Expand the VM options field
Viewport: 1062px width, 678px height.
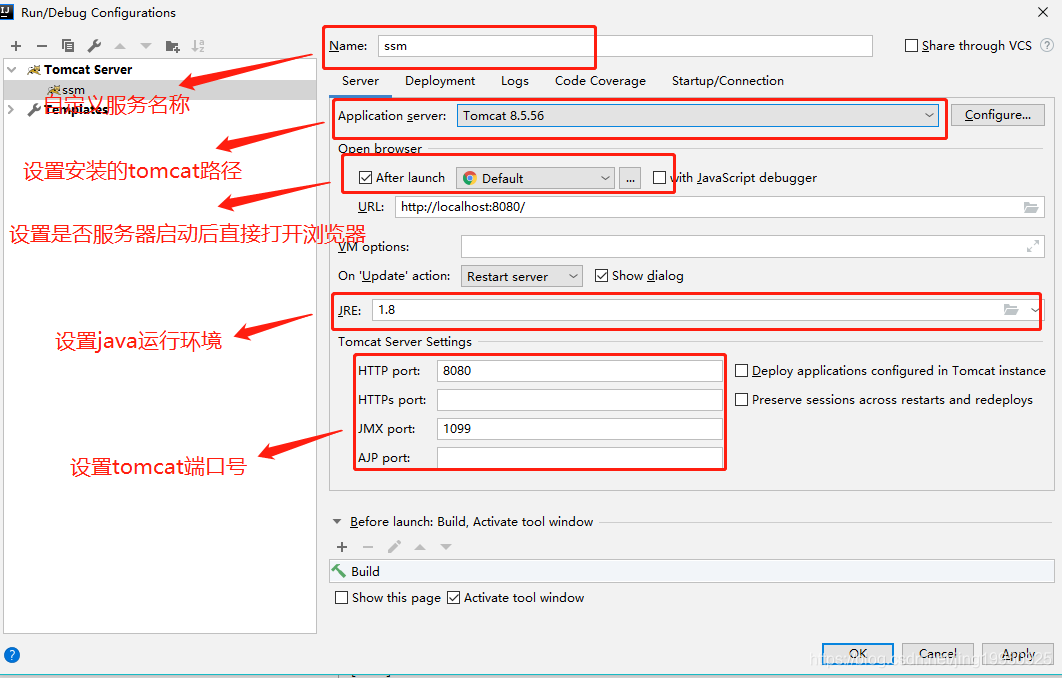1032,247
